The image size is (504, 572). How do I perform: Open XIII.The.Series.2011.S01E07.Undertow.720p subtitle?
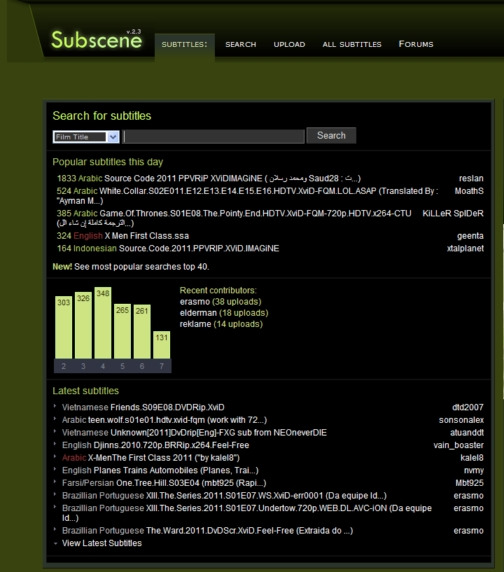point(247,513)
